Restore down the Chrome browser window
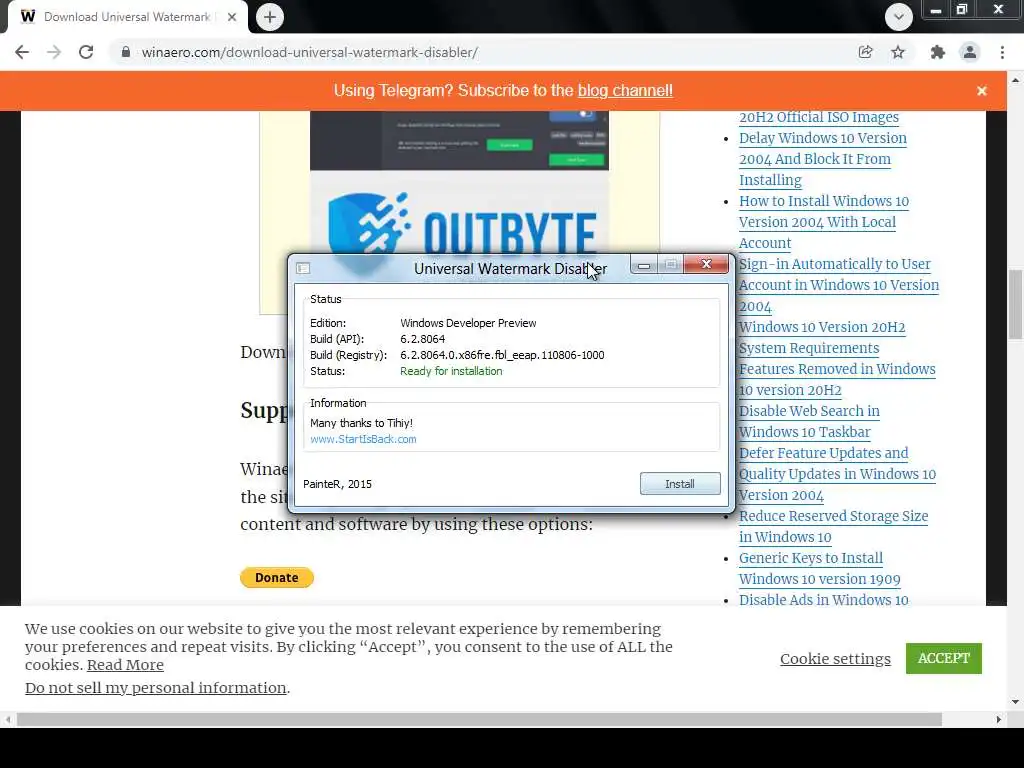1024x768 pixels. [962, 10]
